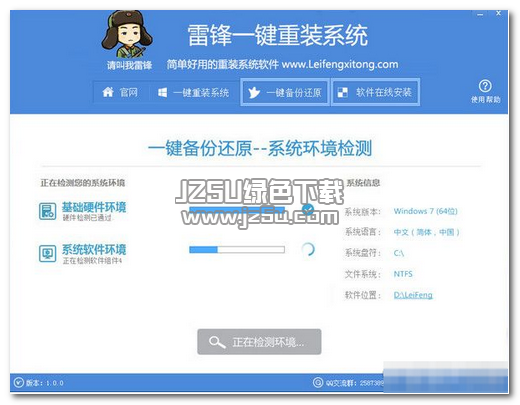Click the 中文(简体,中国) language value
The width and height of the screenshot is (520, 405).
pyautogui.click(x=427, y=232)
